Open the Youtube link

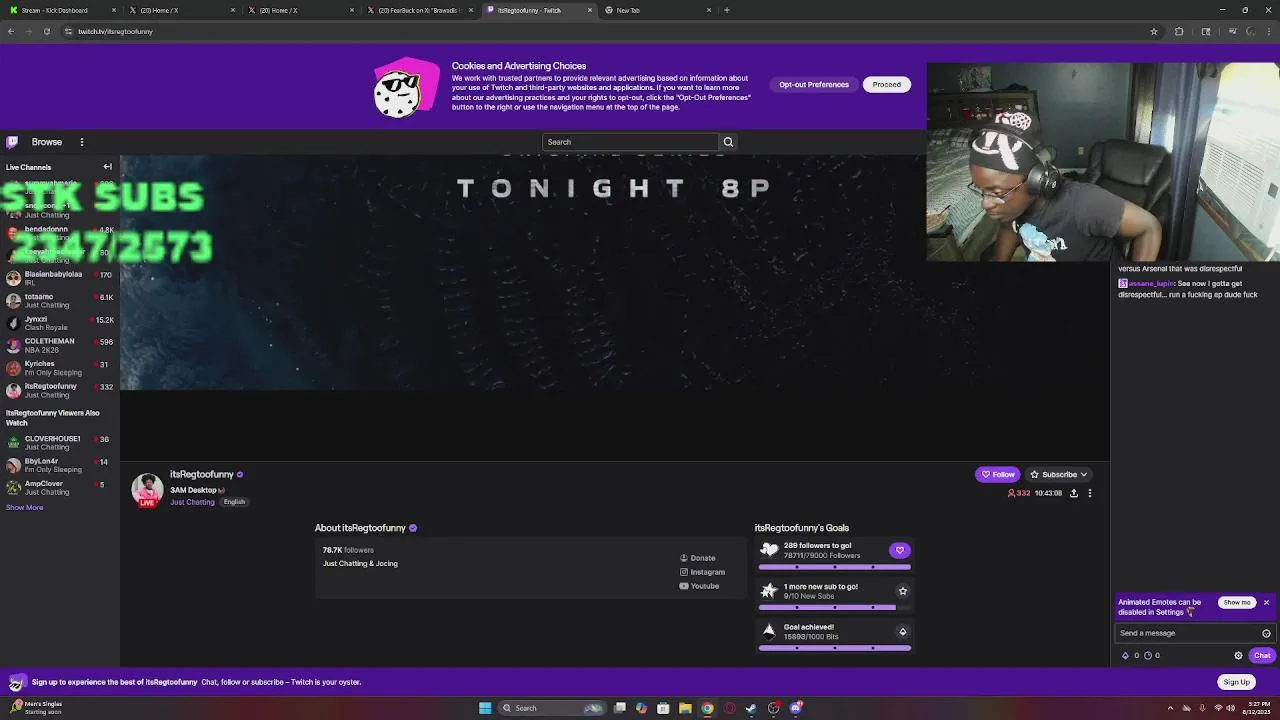(699, 586)
